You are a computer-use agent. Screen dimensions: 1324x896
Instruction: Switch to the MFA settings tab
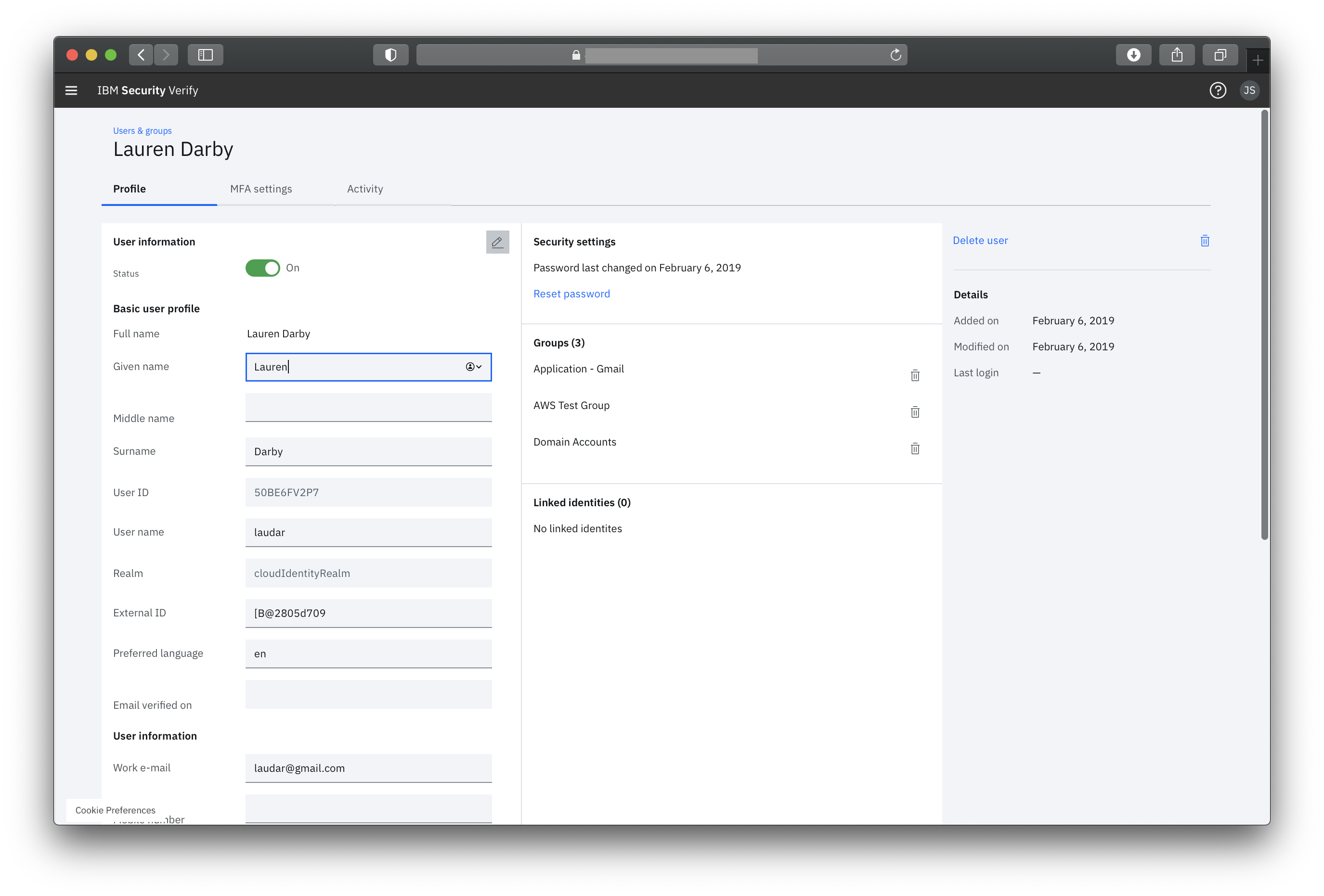coord(261,189)
